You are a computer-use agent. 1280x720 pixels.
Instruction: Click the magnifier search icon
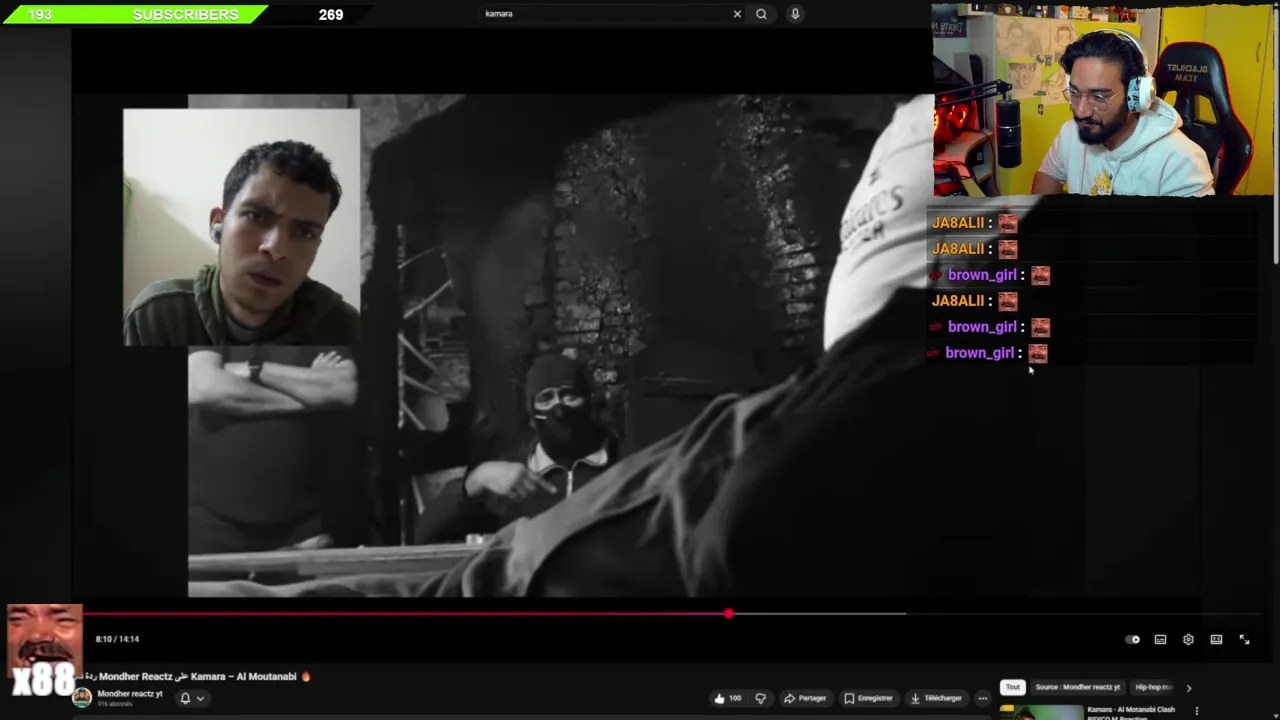(x=761, y=14)
